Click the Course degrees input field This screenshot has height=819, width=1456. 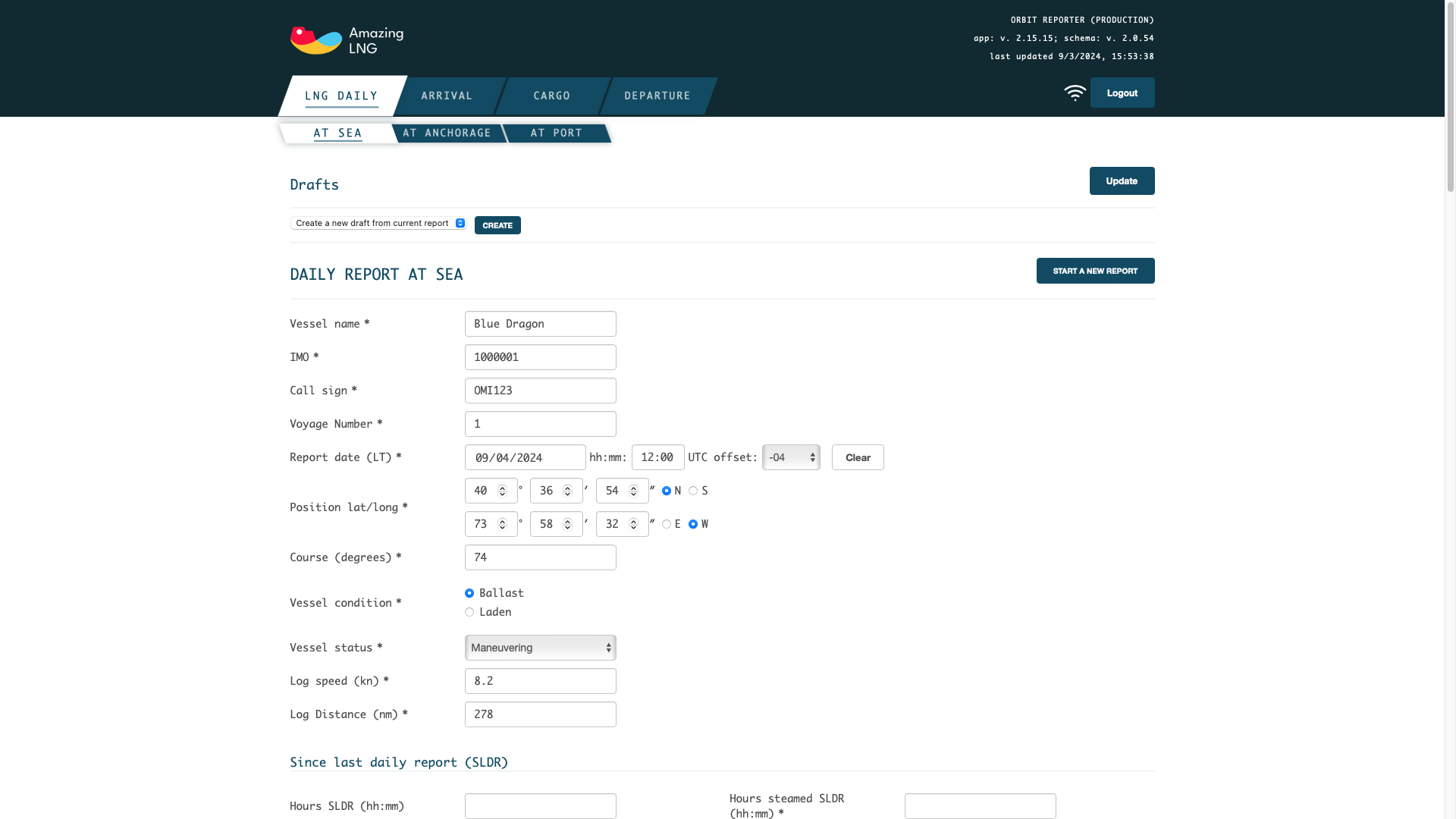click(x=540, y=557)
